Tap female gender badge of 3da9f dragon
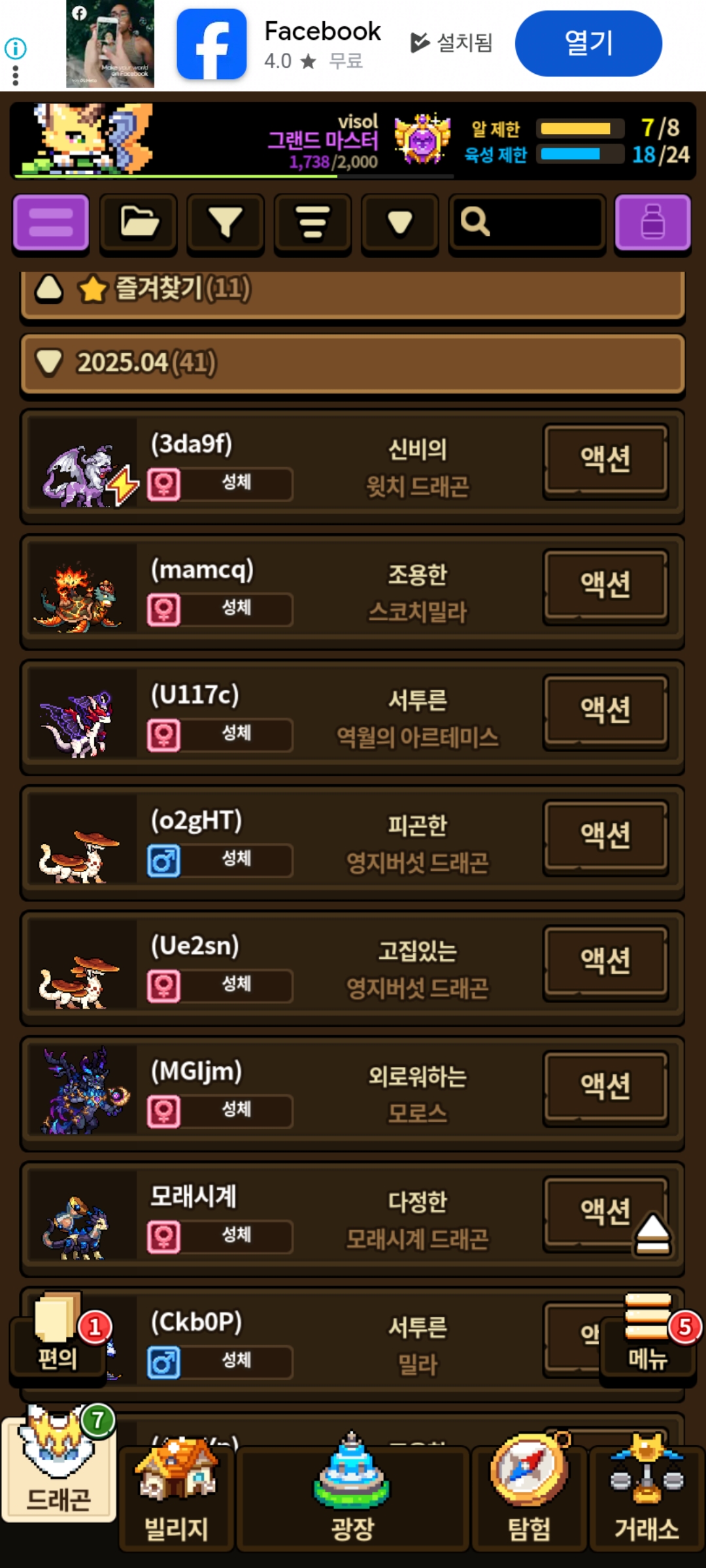 pos(163,484)
